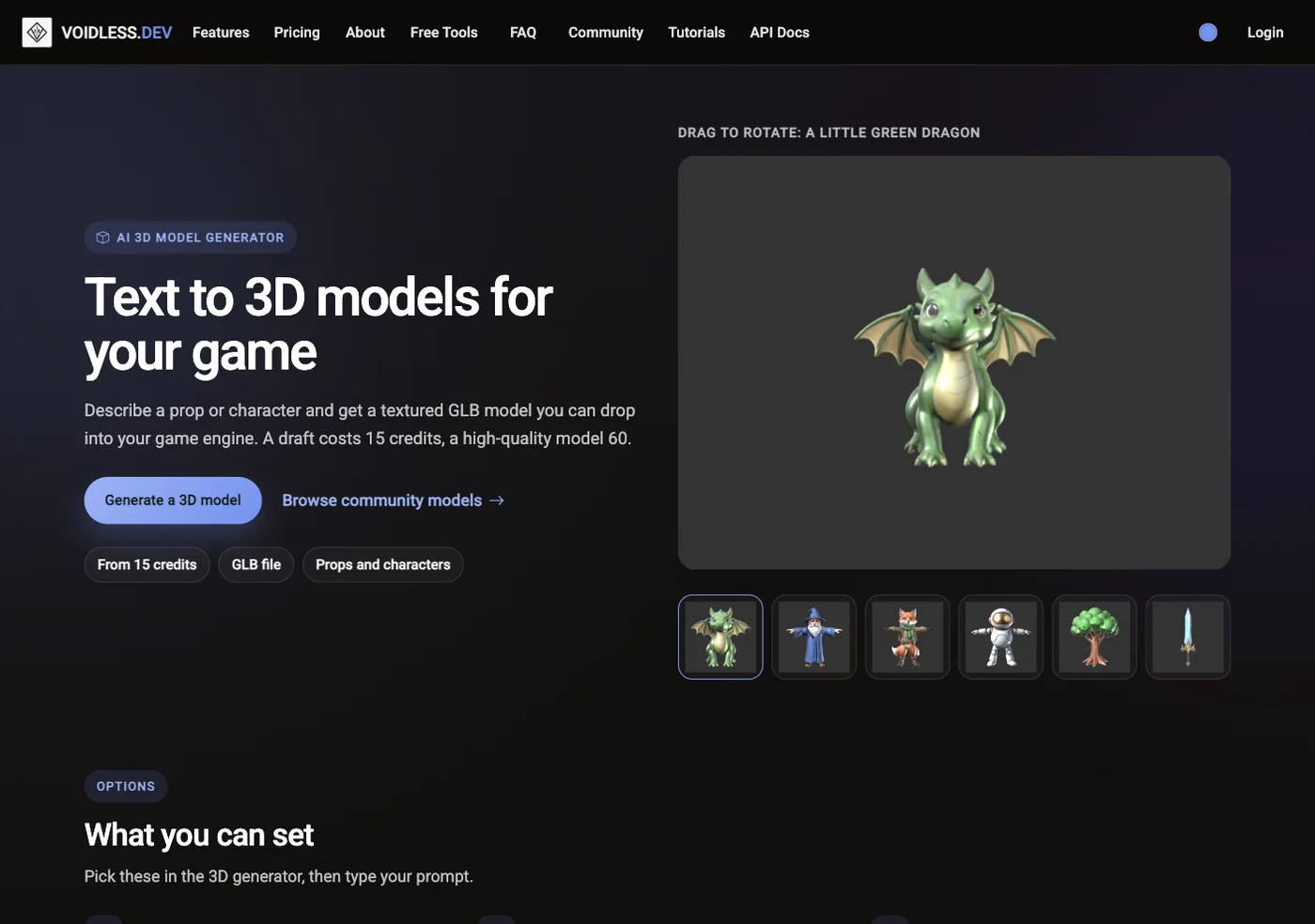Visit the Community page
The width and height of the screenshot is (1315, 924).
606,33
